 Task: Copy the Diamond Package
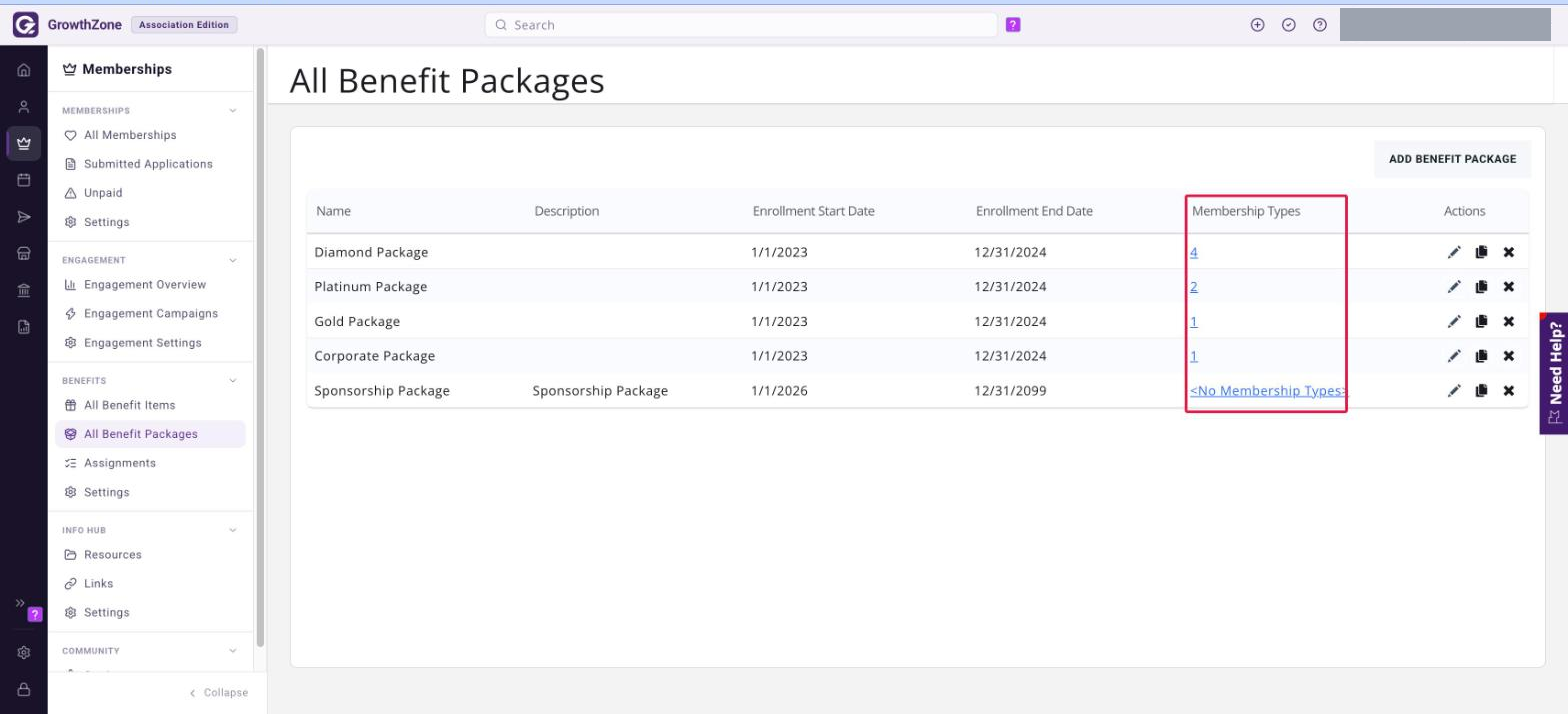pyautogui.click(x=1481, y=252)
